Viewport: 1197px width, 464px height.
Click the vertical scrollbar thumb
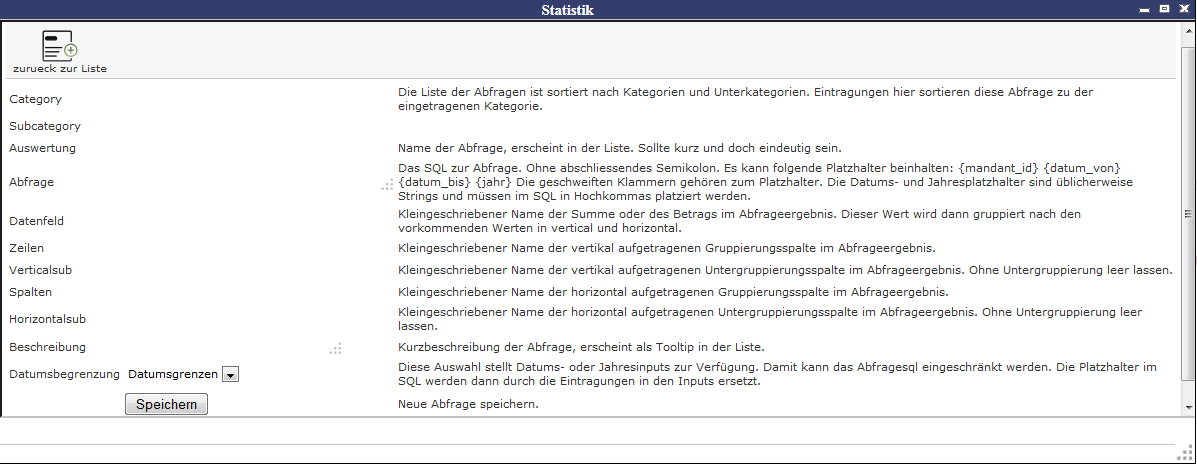pyautogui.click(x=1188, y=215)
